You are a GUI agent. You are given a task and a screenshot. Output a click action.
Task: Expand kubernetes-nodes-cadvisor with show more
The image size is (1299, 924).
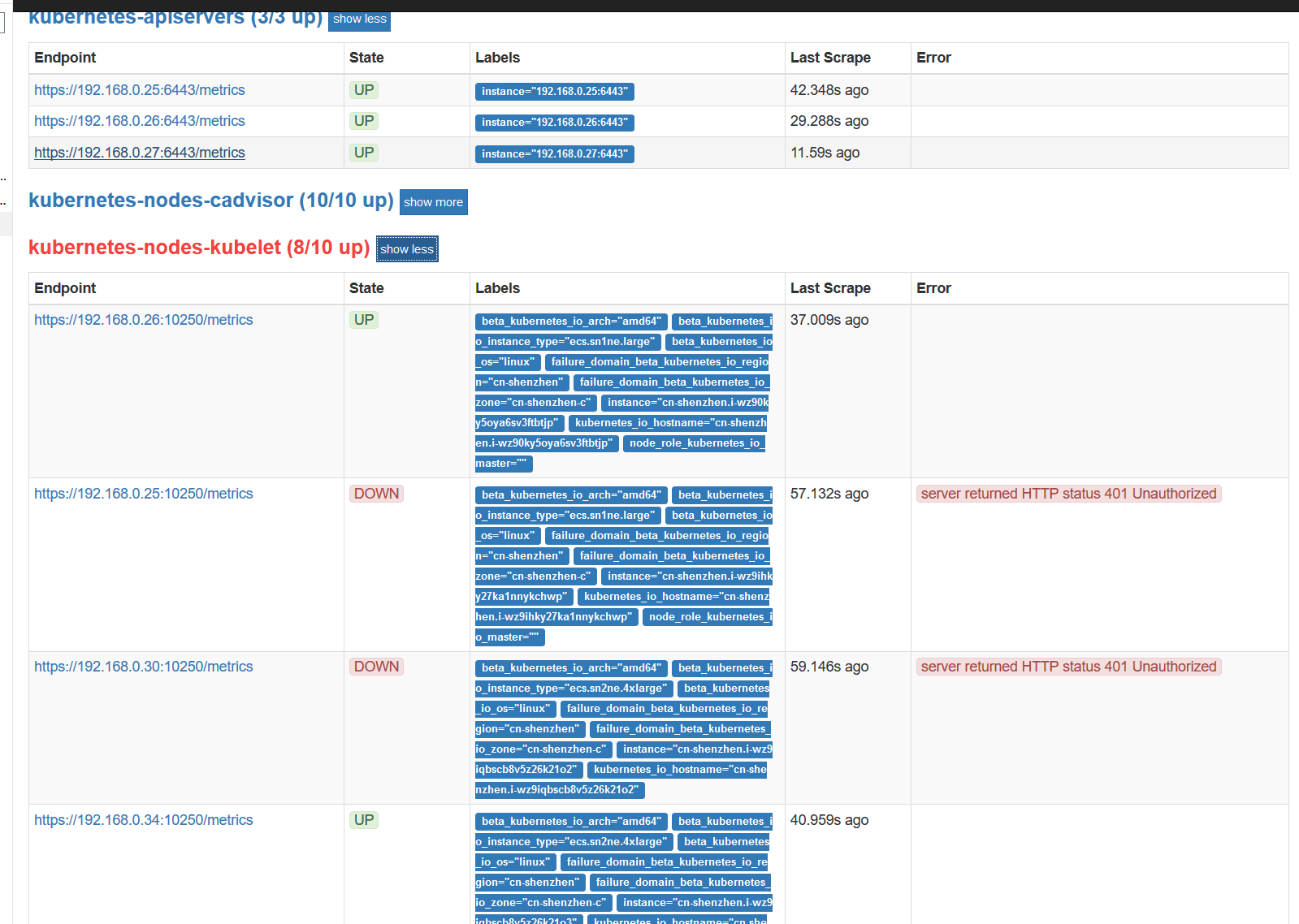click(x=433, y=202)
